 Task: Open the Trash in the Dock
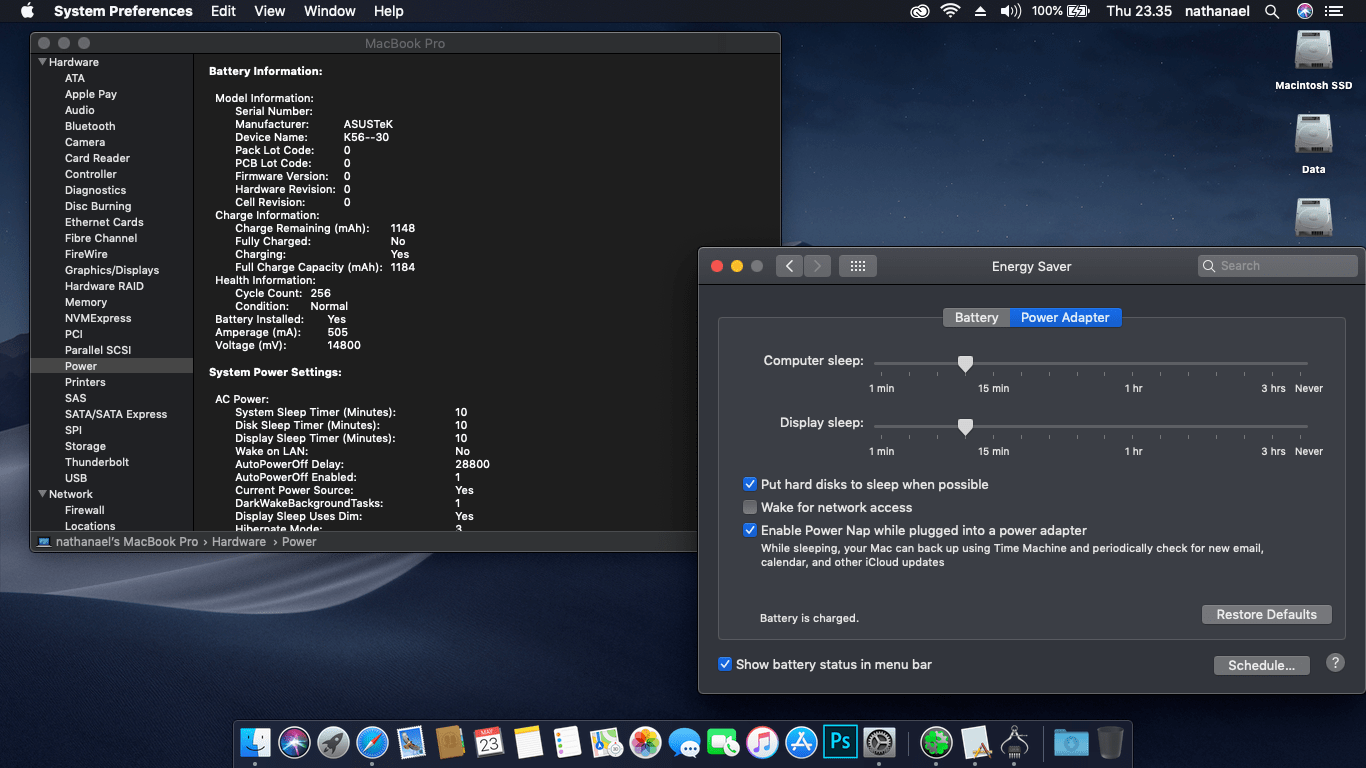point(1110,742)
